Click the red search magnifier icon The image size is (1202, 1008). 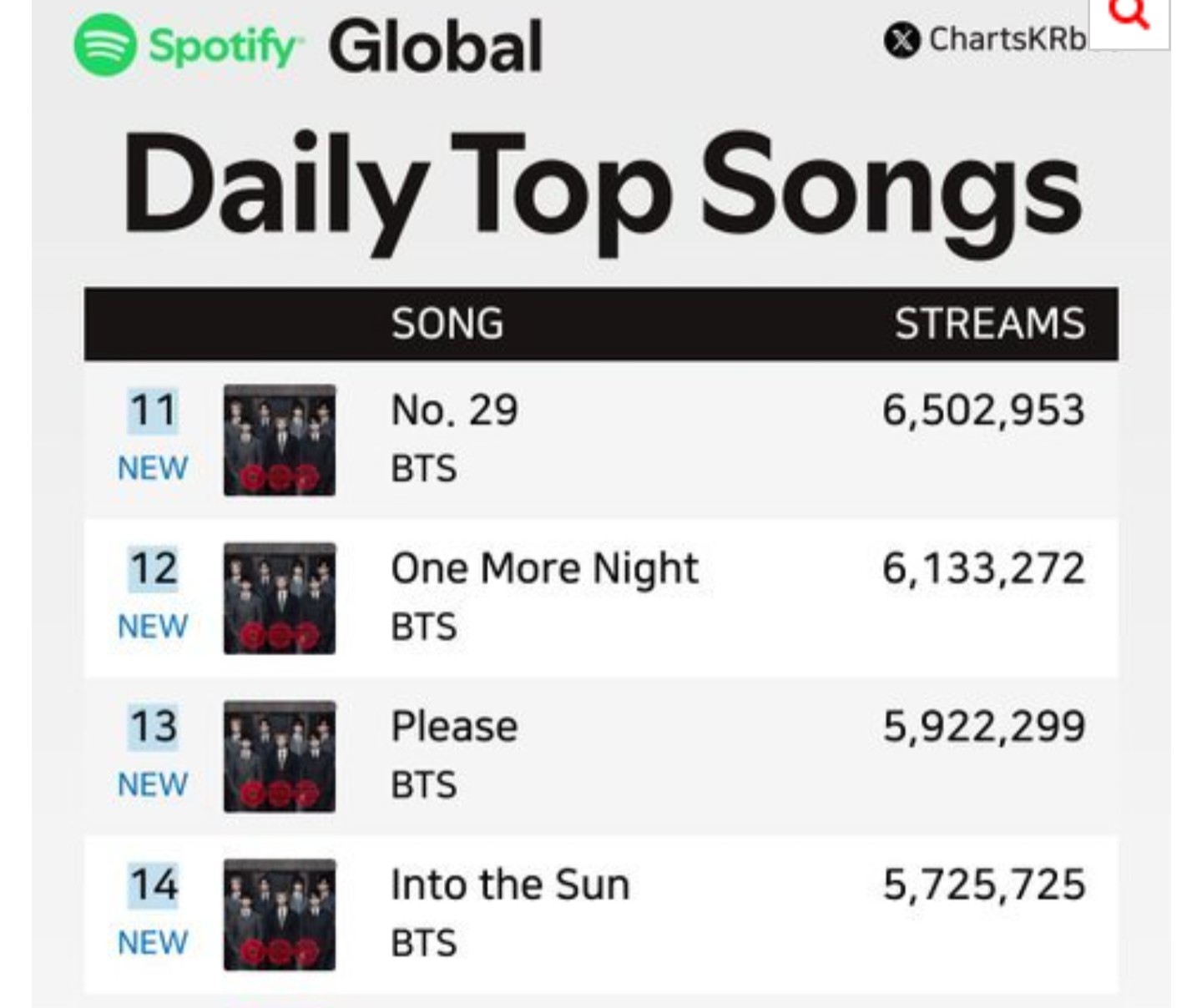(x=1130, y=14)
